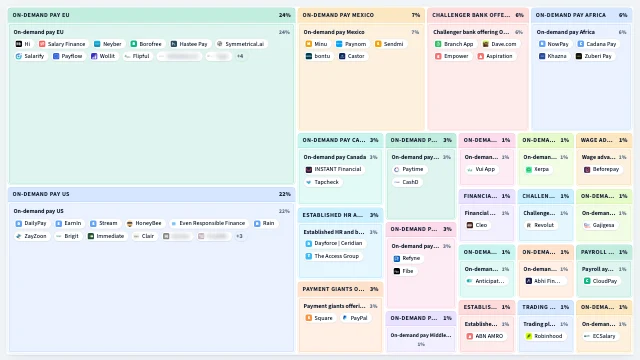Viewport: 640px width, 360px height.
Task: Click the Robinhood company chip
Action: point(544,336)
